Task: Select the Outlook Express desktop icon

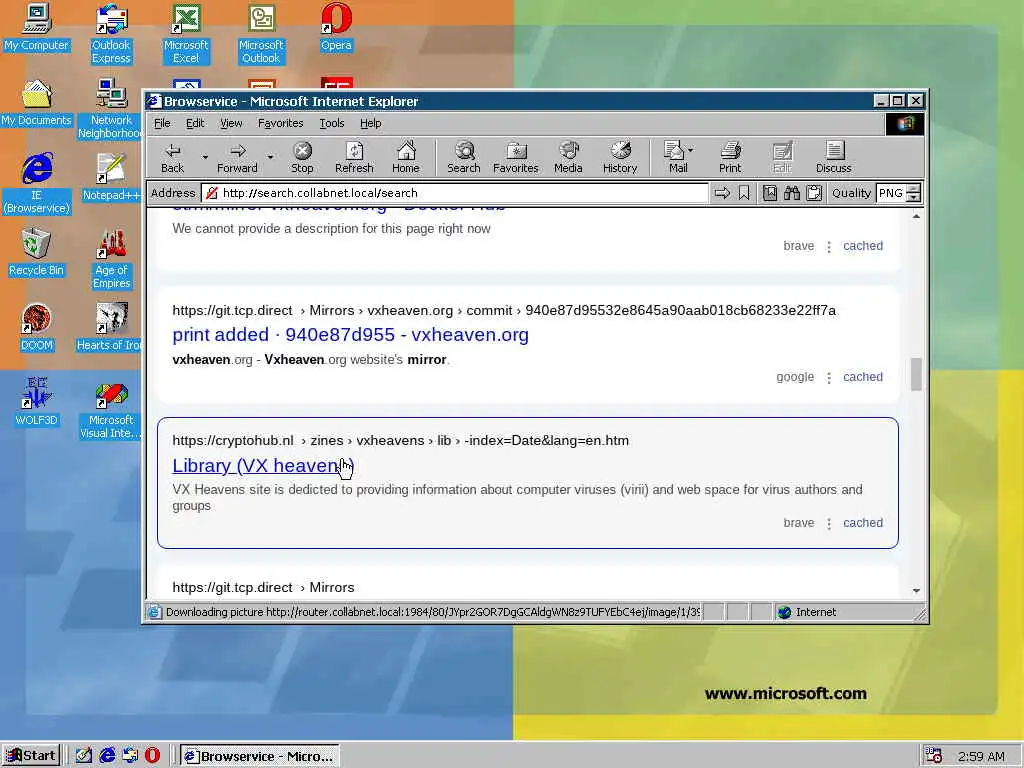Action: pos(111,34)
